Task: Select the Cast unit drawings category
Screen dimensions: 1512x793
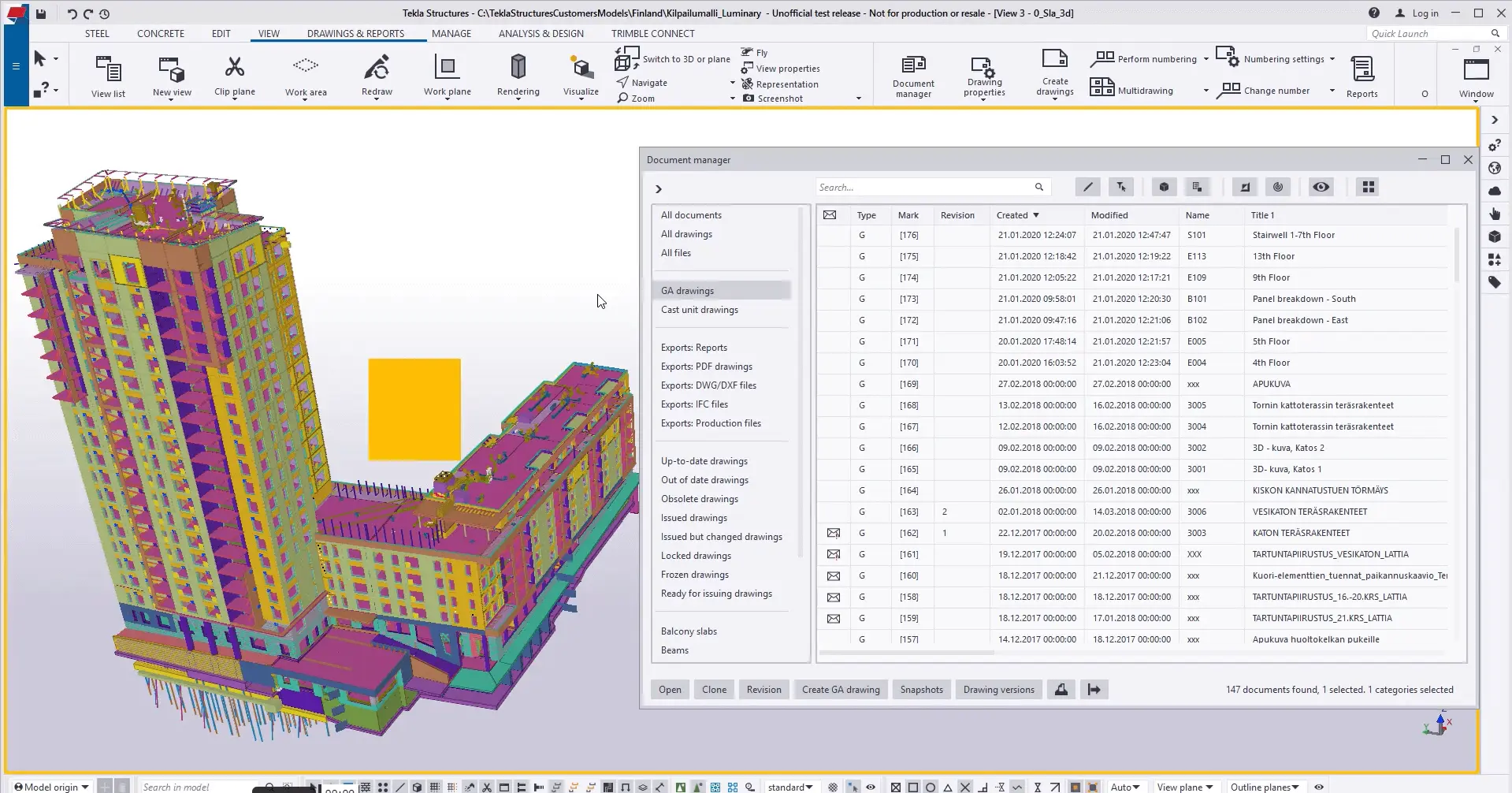Action: tap(700, 310)
